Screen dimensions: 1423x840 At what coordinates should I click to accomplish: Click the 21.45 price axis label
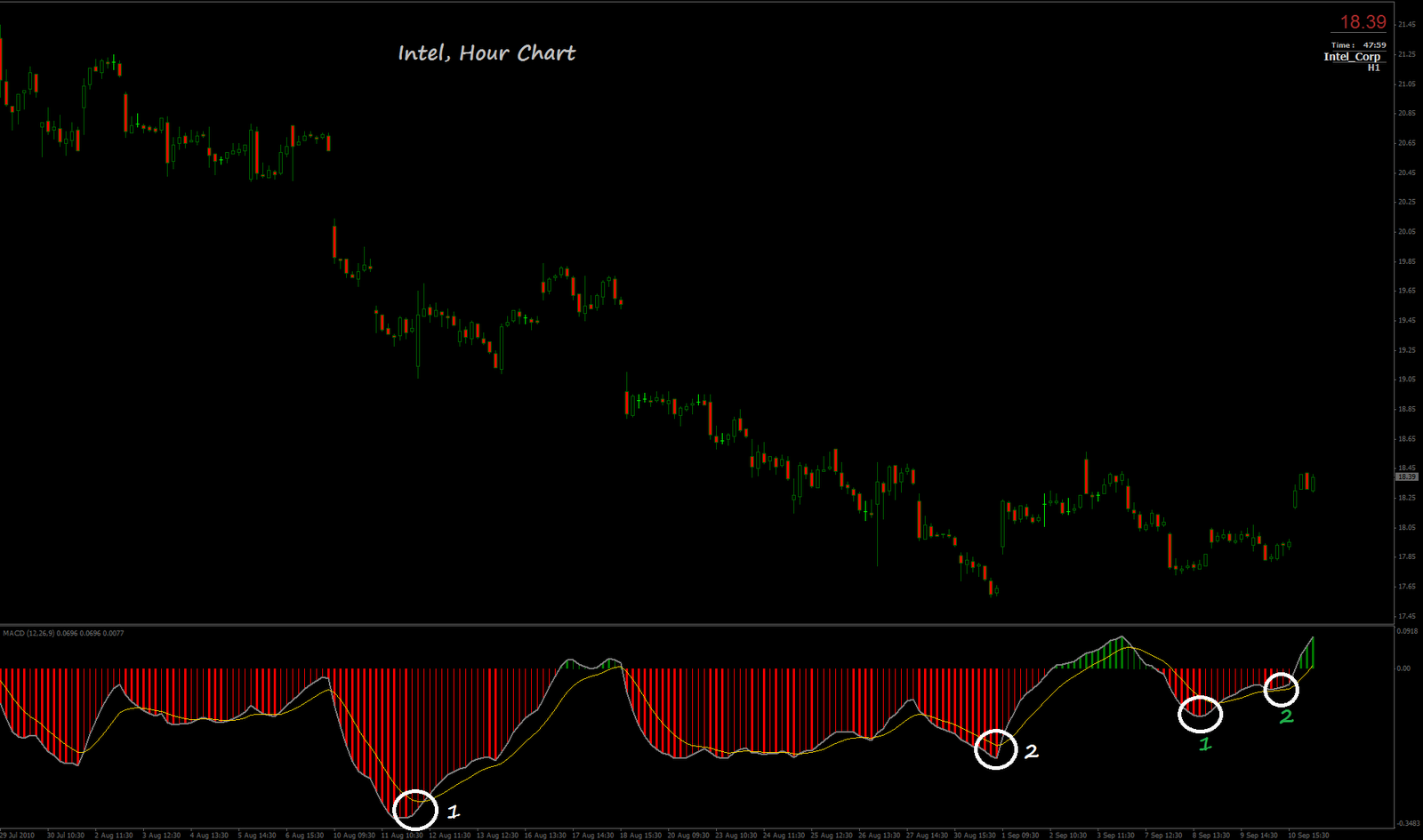click(1407, 25)
